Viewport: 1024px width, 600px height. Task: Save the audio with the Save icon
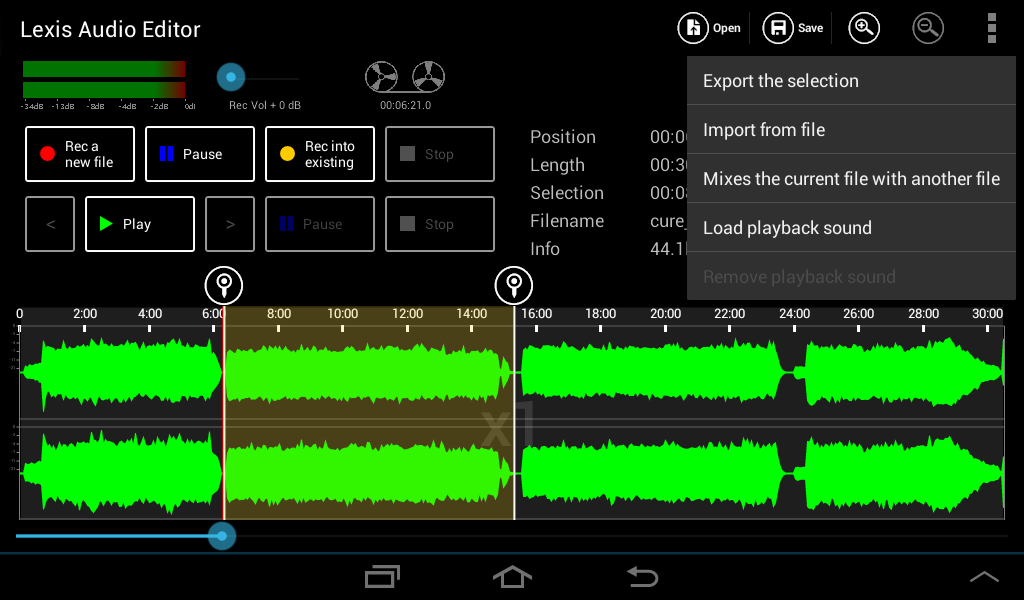tap(778, 28)
